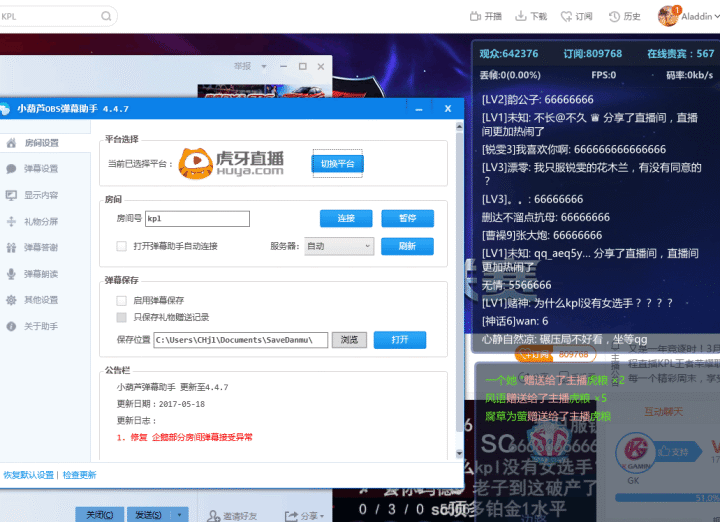The width and height of the screenshot is (720, 522).
Task: Expand the arrow next to 发送(S)
Action: [x=180, y=515]
